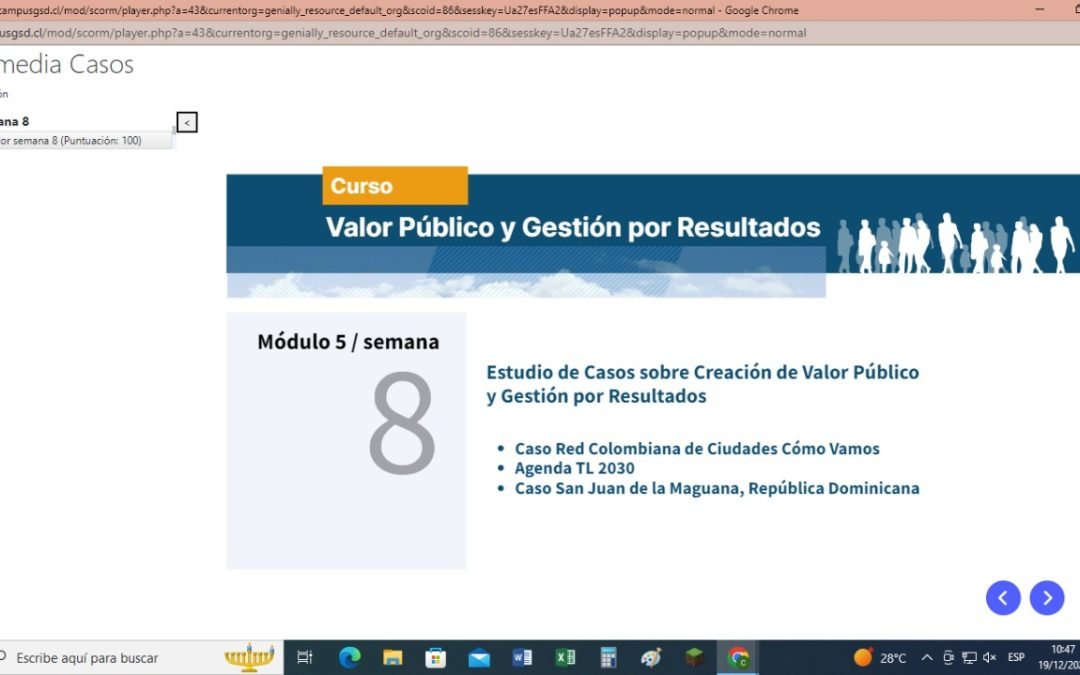Open Task View from the taskbar
Image resolution: width=1080 pixels, height=675 pixels.
point(305,657)
